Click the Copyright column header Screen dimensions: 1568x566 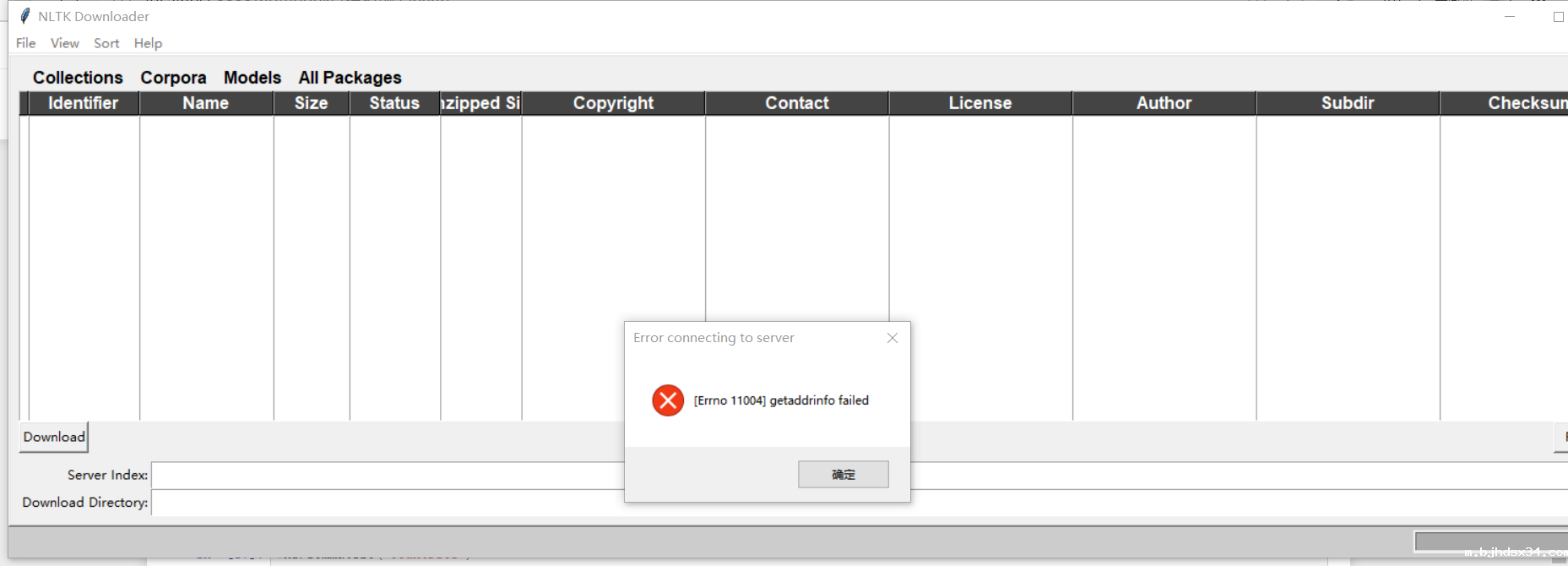pyautogui.click(x=614, y=103)
